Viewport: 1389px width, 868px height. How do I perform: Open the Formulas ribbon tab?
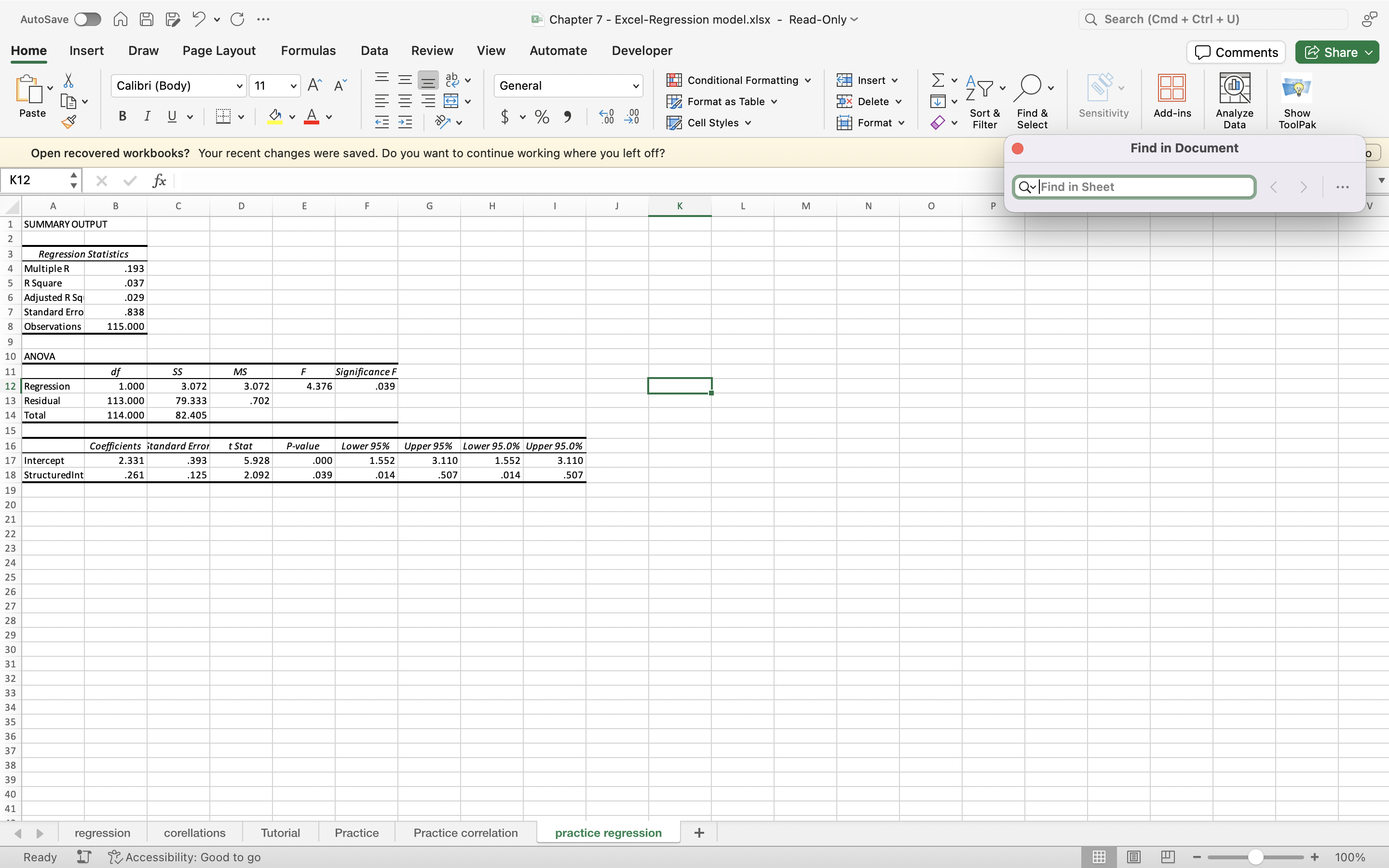(x=308, y=51)
